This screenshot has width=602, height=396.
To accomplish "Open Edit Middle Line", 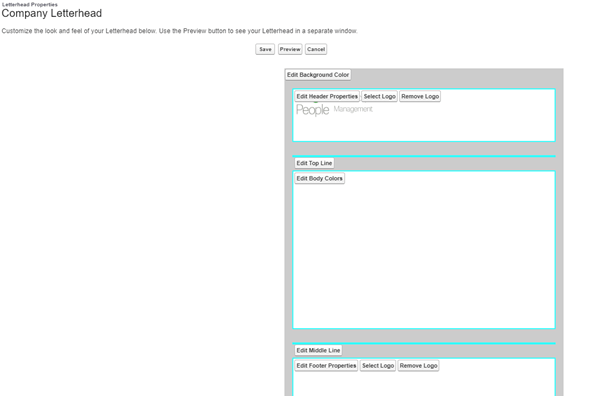I will coord(318,350).
